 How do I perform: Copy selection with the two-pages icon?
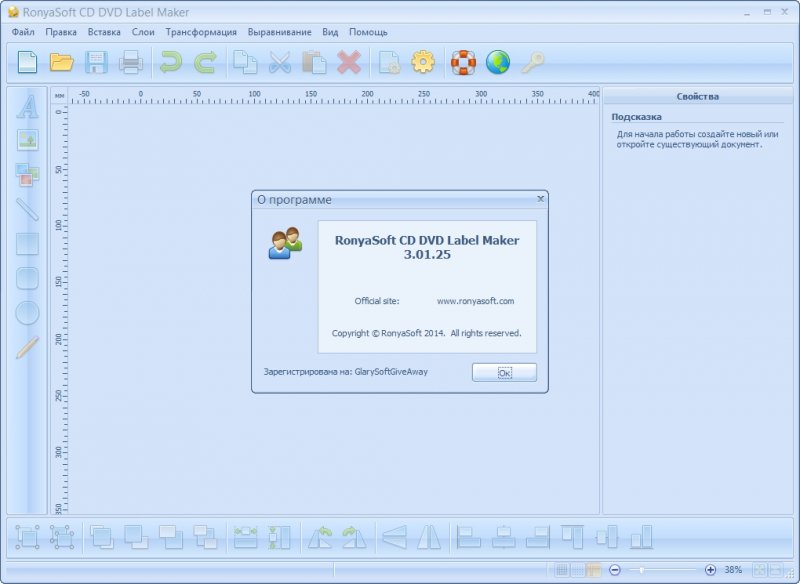tap(245, 63)
